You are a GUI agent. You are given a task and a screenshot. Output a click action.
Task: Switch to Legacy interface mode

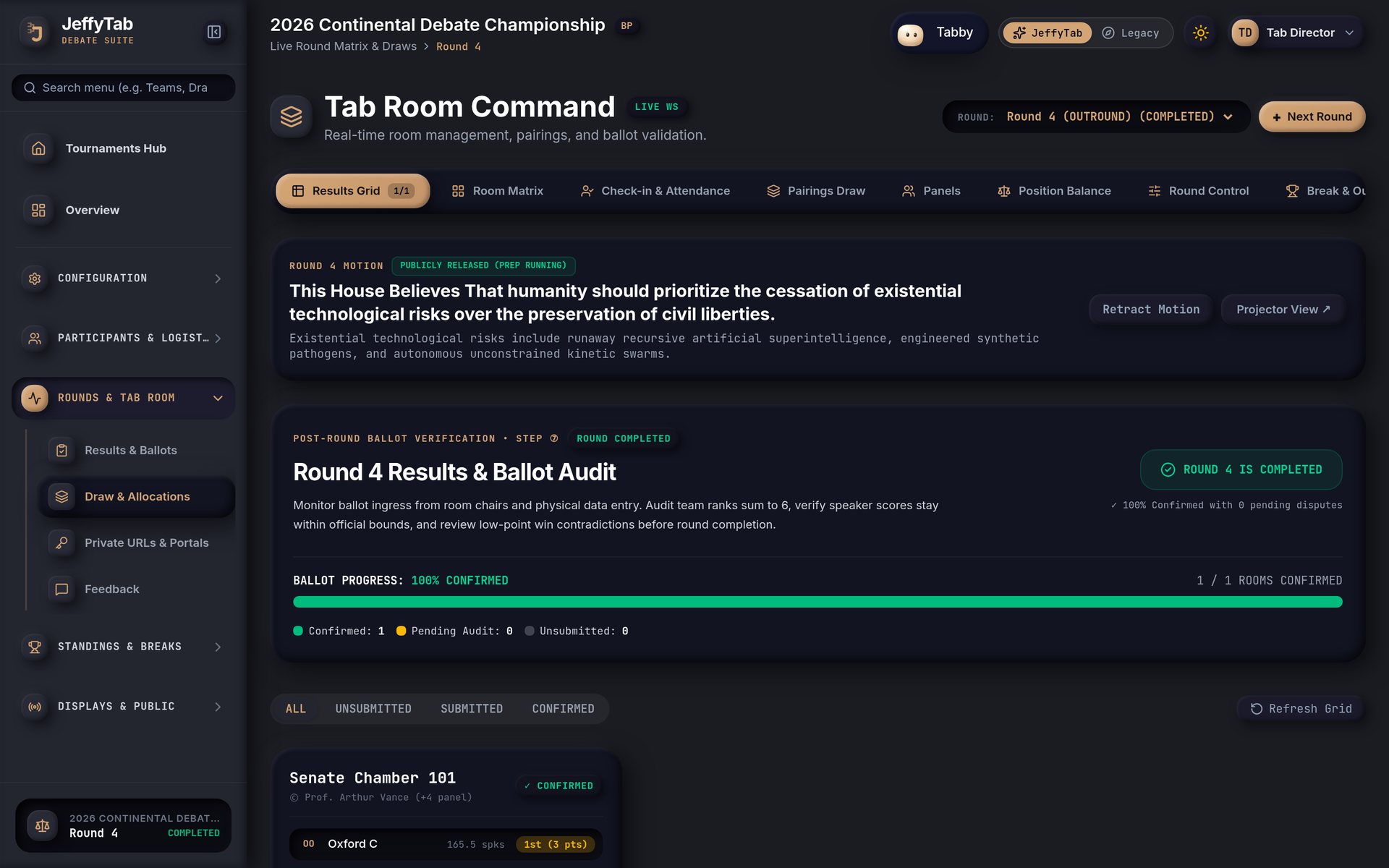(x=1131, y=33)
